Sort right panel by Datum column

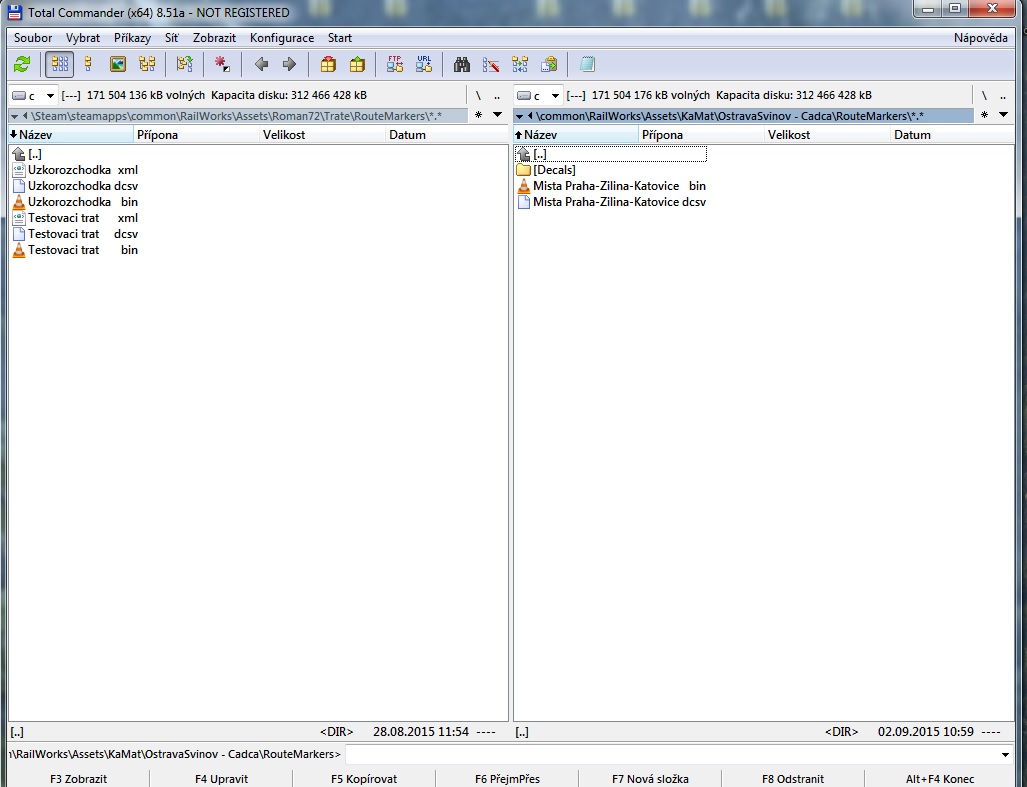point(952,135)
